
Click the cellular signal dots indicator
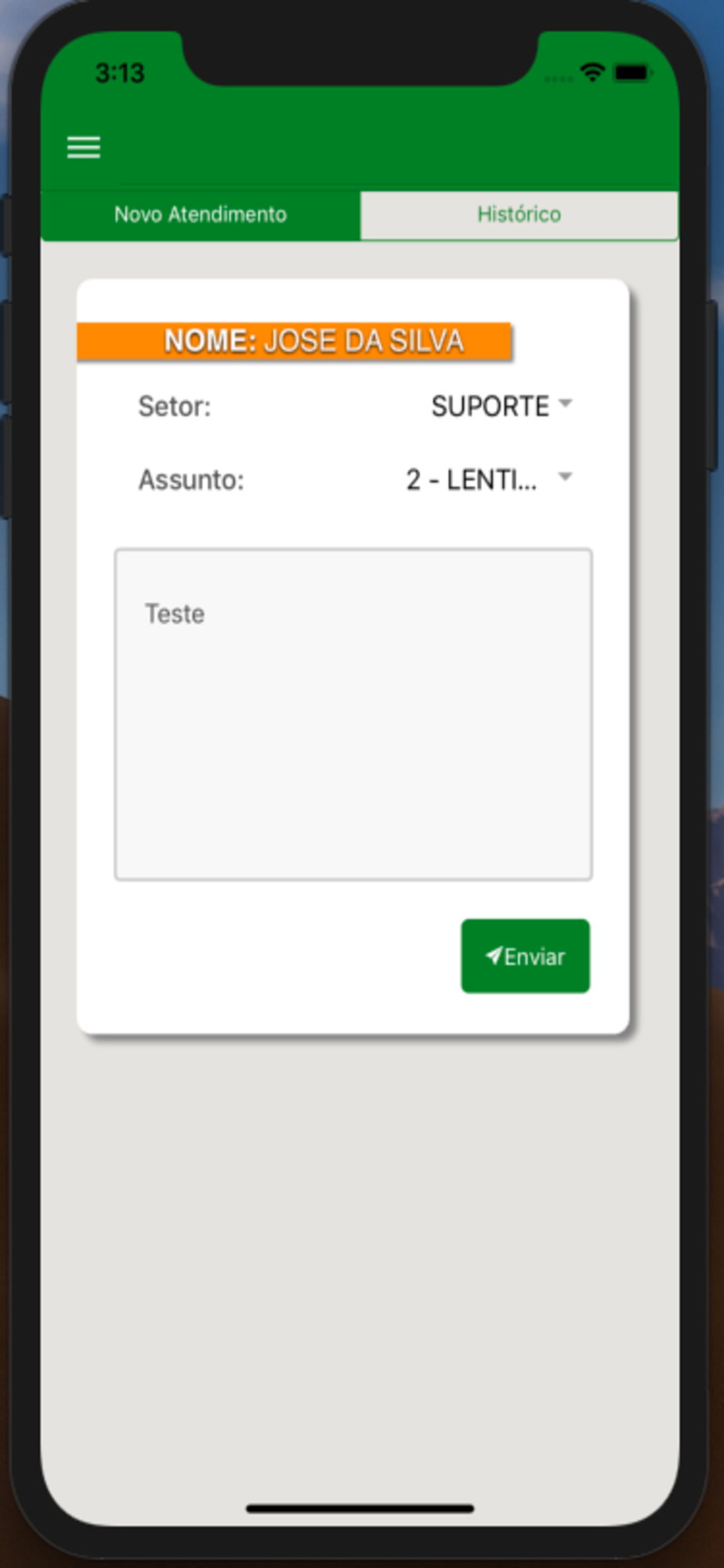click(x=558, y=78)
